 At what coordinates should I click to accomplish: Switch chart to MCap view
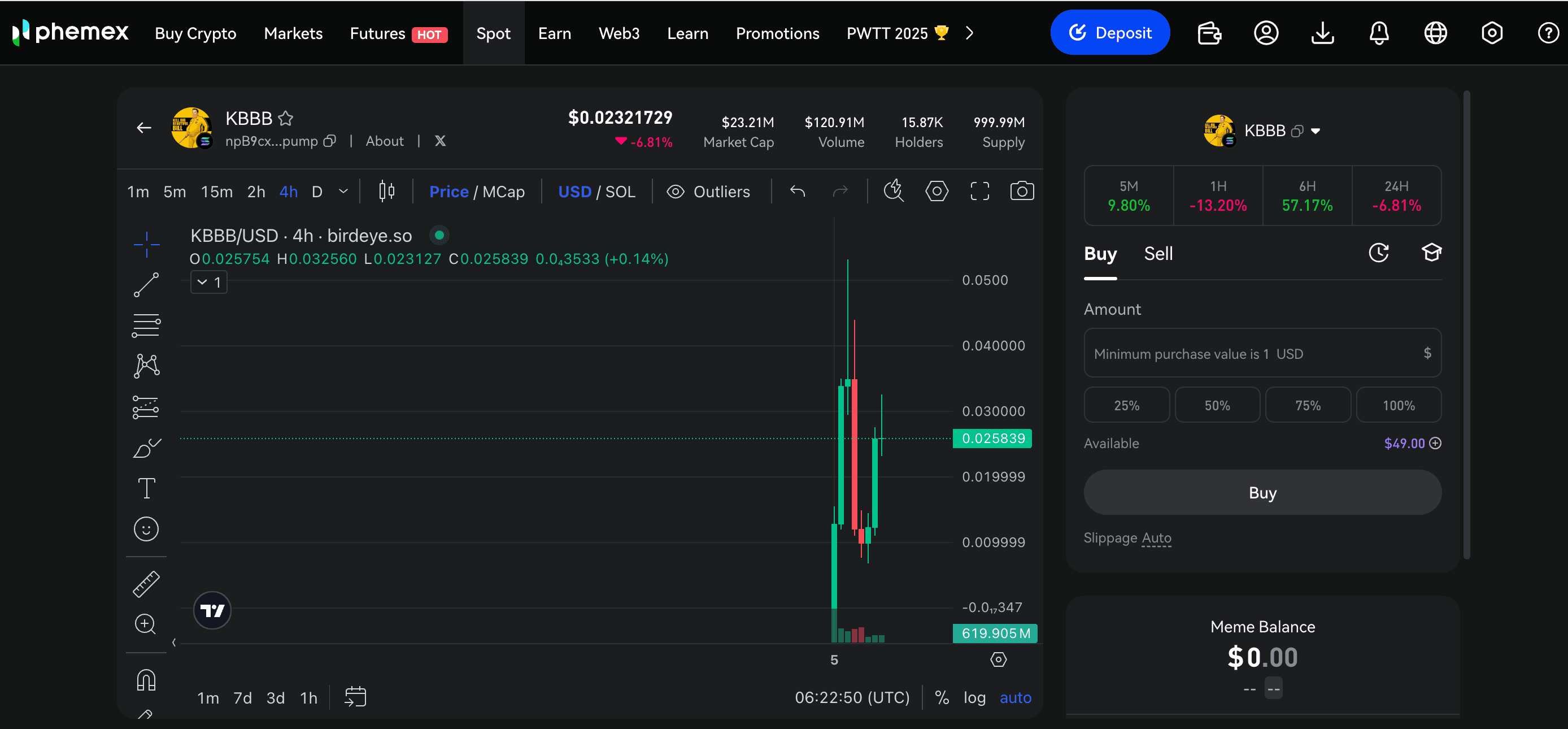pyautogui.click(x=503, y=192)
